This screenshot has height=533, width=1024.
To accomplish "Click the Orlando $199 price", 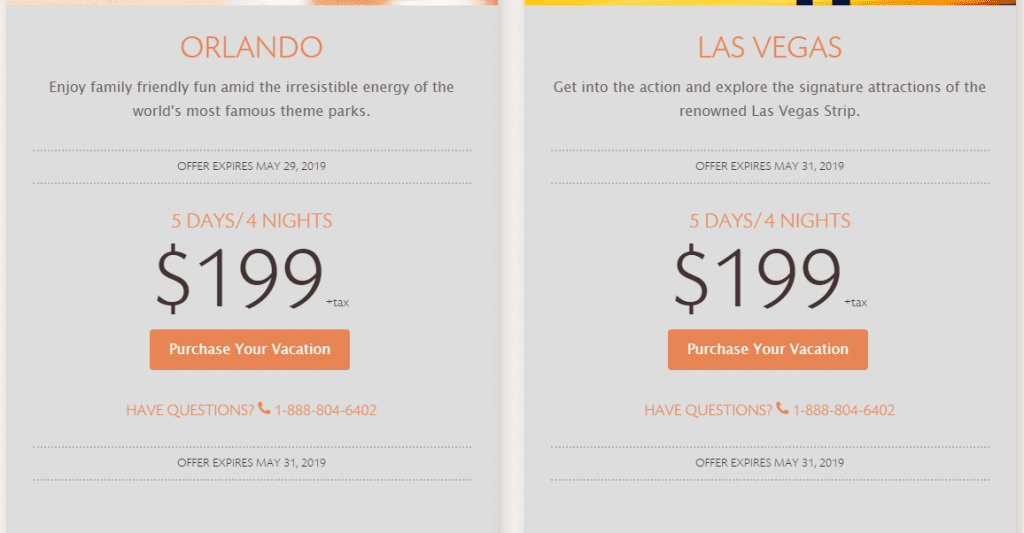I will 239,278.
